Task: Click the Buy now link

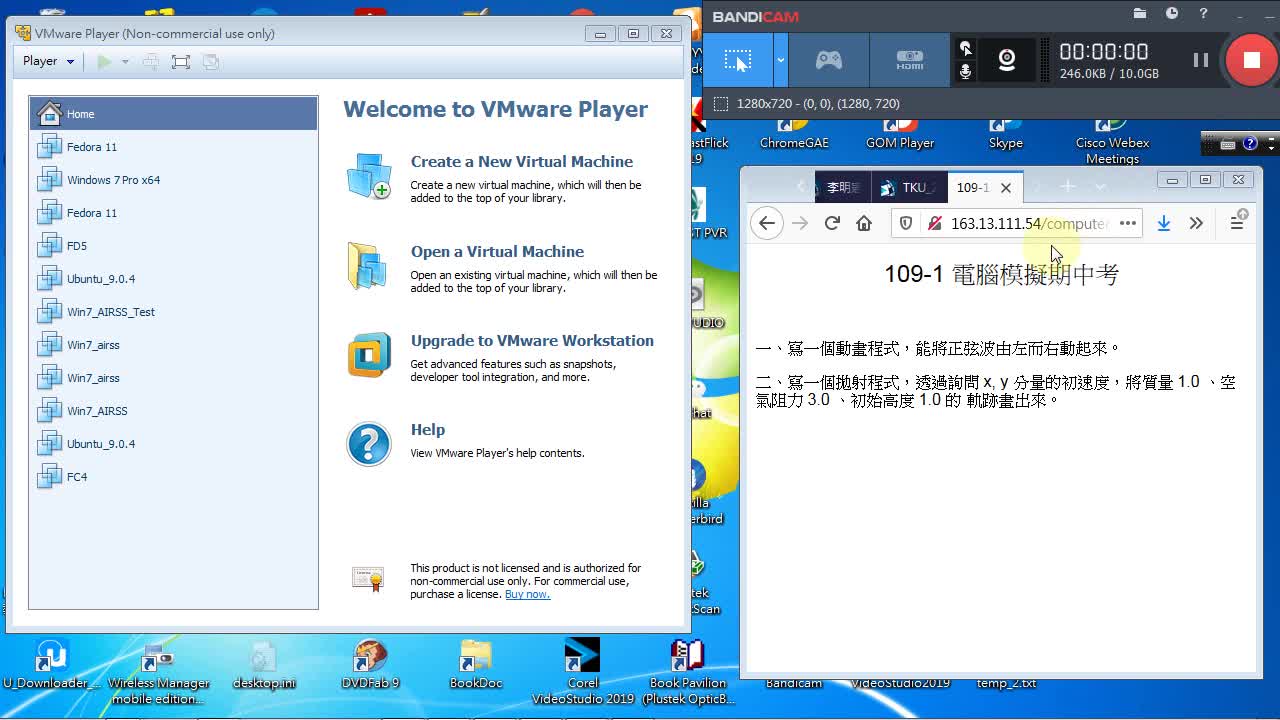Action: click(527, 594)
